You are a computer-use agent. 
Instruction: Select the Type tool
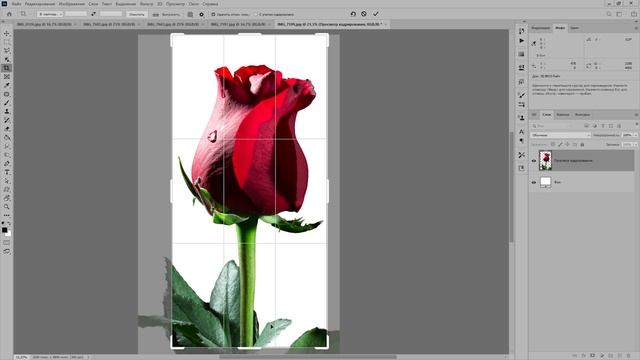coord(7,172)
